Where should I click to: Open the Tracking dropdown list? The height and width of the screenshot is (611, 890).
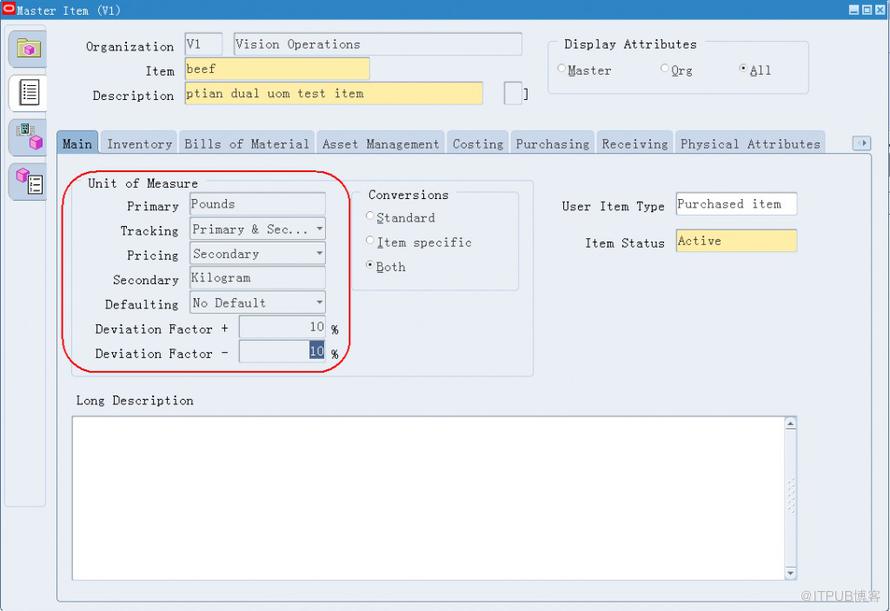coord(320,229)
